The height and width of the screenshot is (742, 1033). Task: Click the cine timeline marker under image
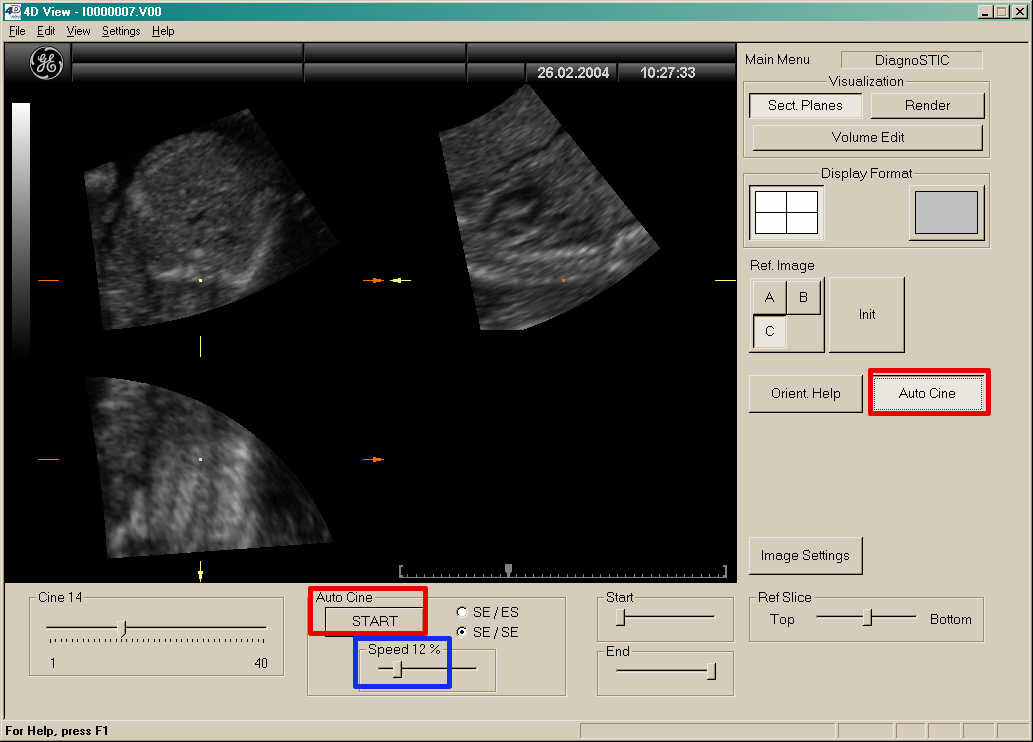coord(508,569)
